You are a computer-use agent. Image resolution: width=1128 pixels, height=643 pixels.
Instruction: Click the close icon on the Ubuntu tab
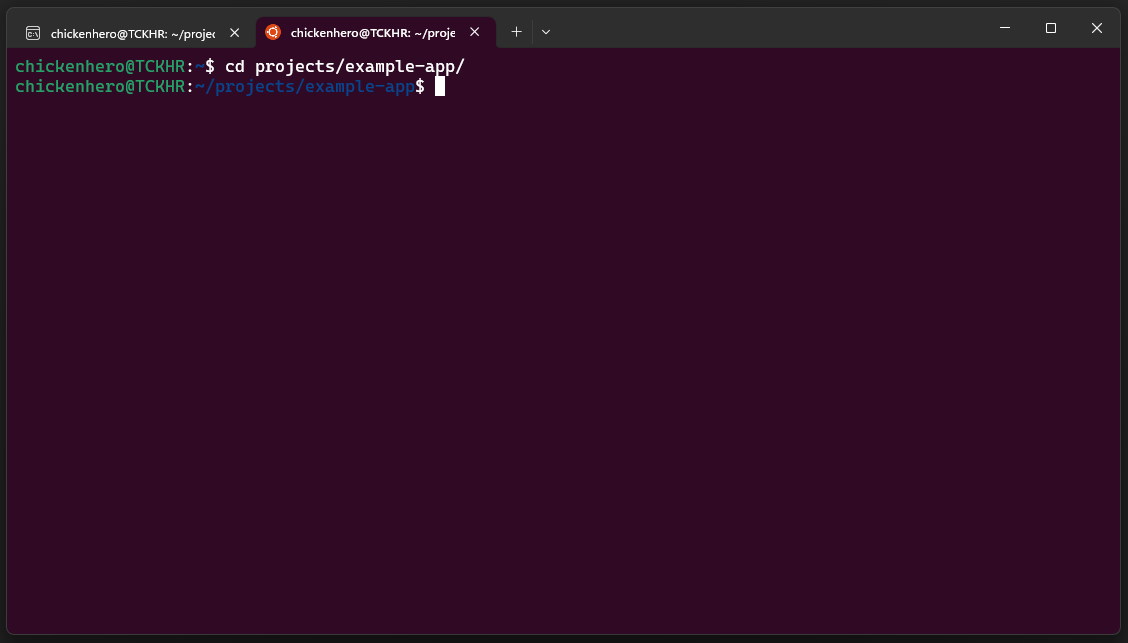point(474,31)
